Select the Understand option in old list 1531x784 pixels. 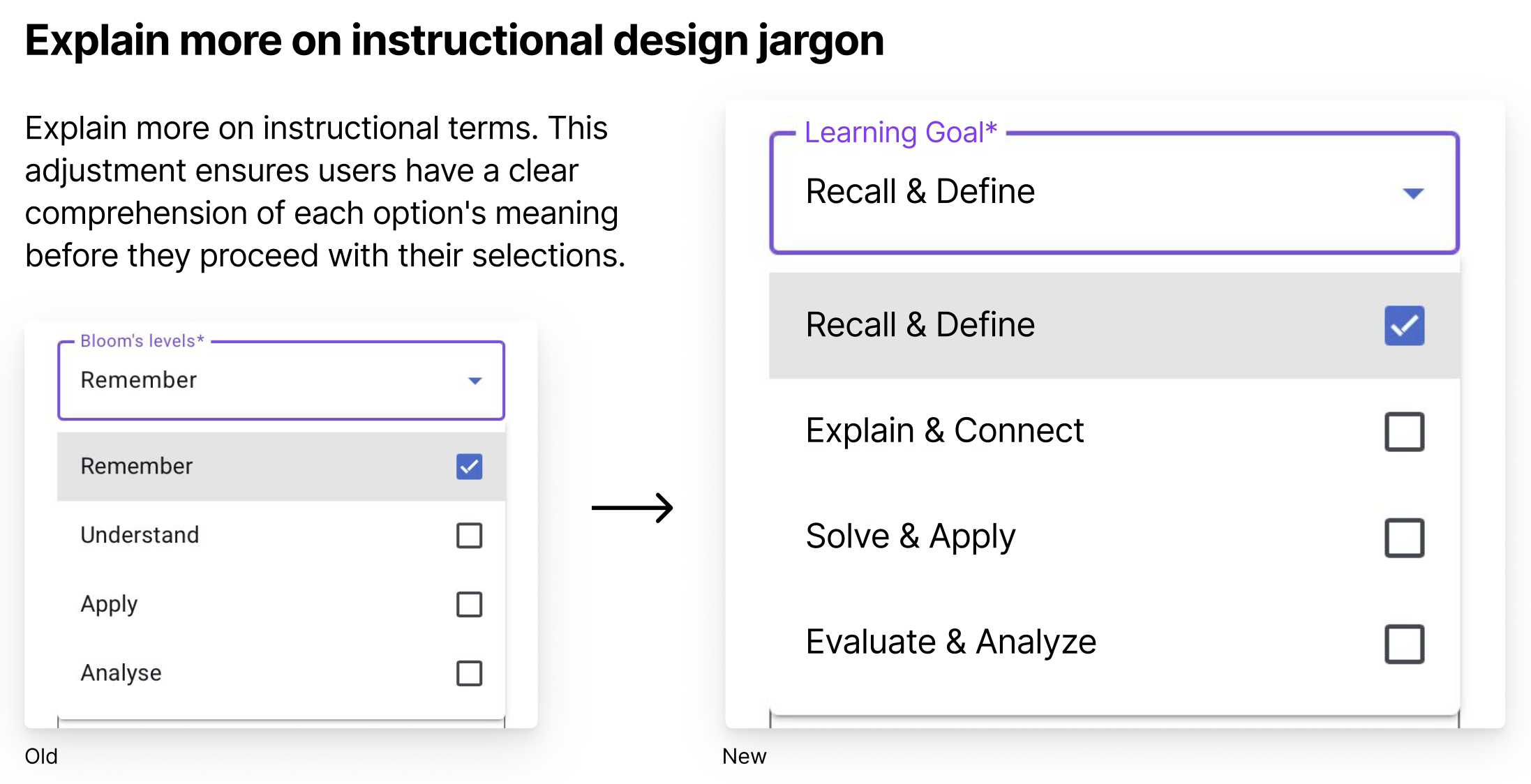(140, 535)
